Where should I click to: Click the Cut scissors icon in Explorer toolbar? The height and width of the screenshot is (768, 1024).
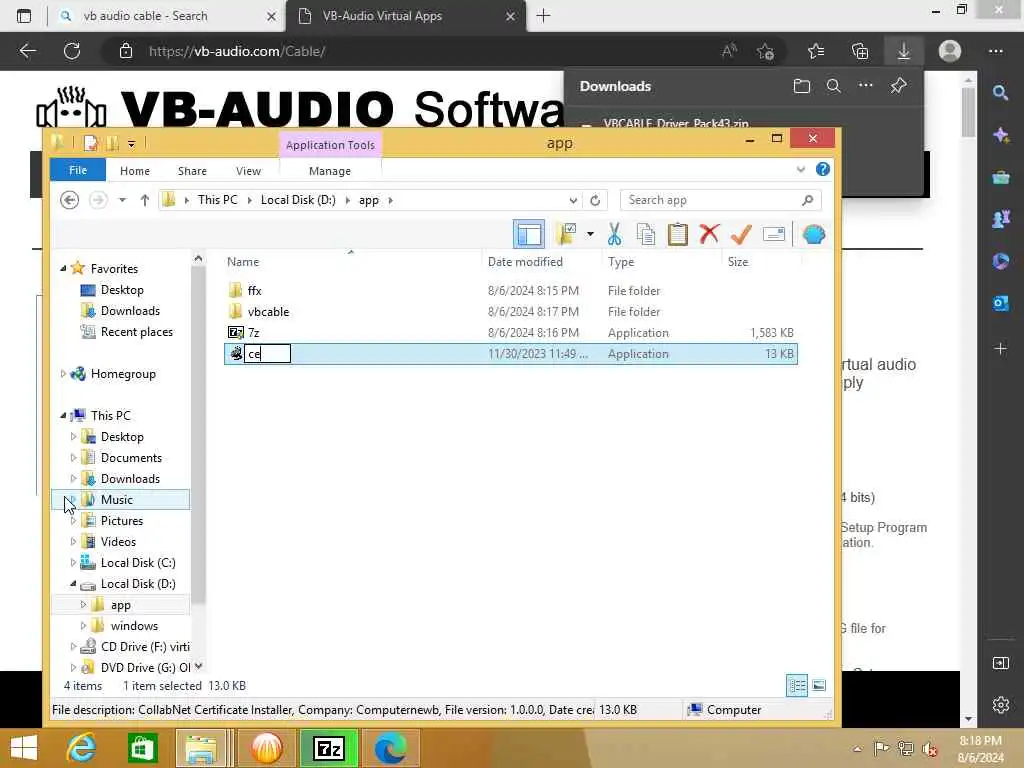(x=614, y=234)
